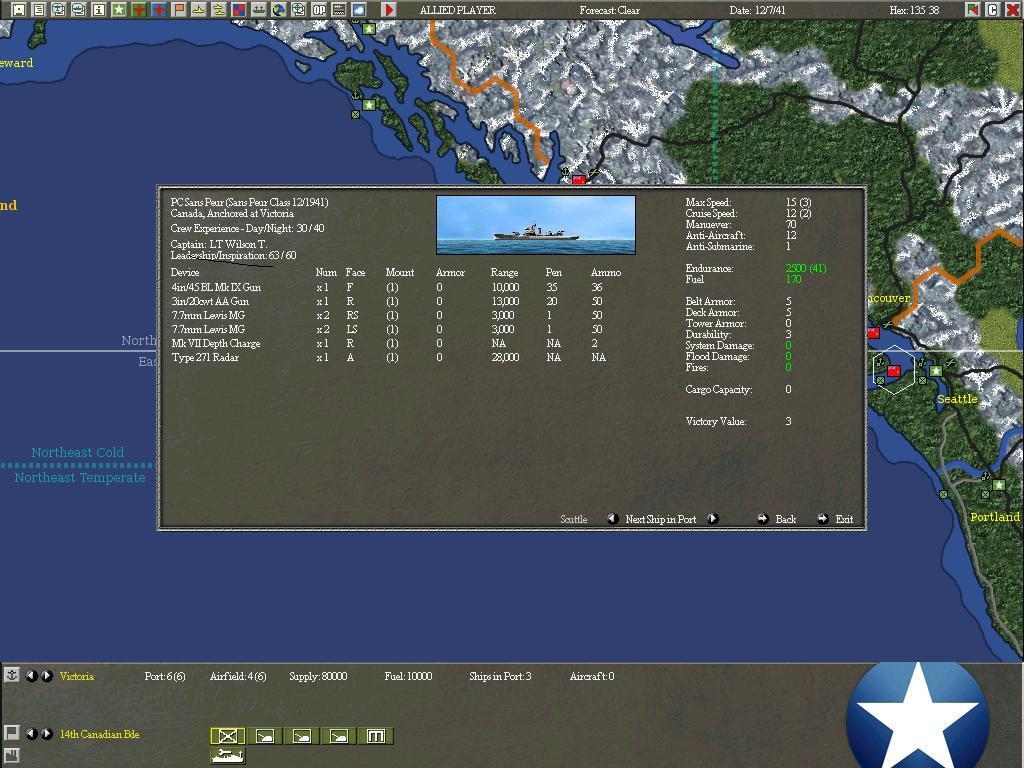Screen dimensions: 1024x768
Task: Click the ship image thumbnail
Action: pos(536,225)
